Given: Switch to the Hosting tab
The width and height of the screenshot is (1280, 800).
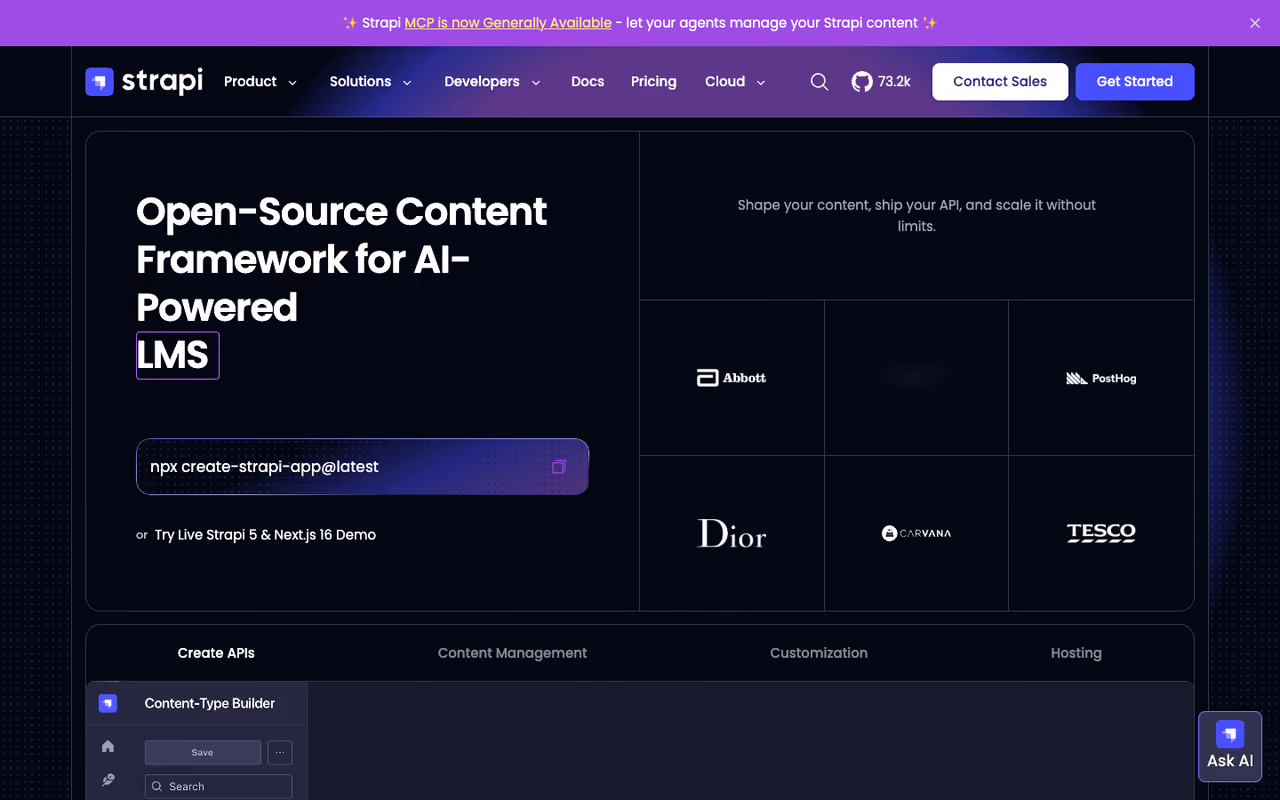Looking at the screenshot, I should click(x=1076, y=653).
